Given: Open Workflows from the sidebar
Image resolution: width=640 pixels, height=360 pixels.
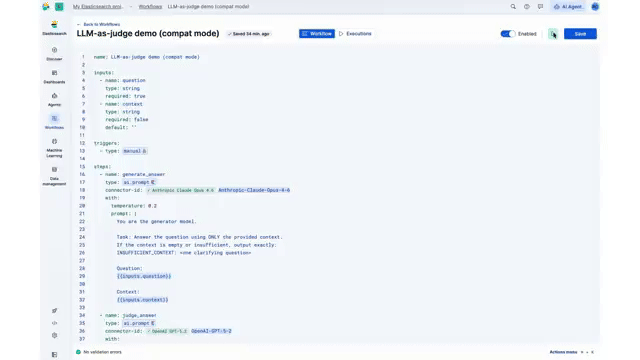Looking at the screenshot, I should [x=54, y=122].
